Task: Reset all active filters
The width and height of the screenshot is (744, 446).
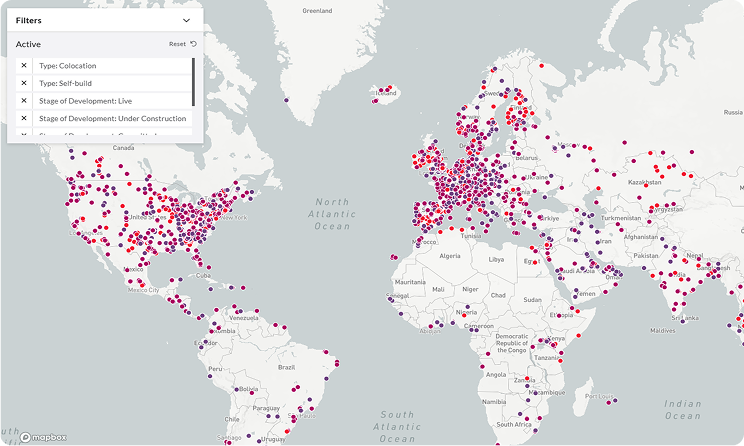Action: (x=183, y=44)
